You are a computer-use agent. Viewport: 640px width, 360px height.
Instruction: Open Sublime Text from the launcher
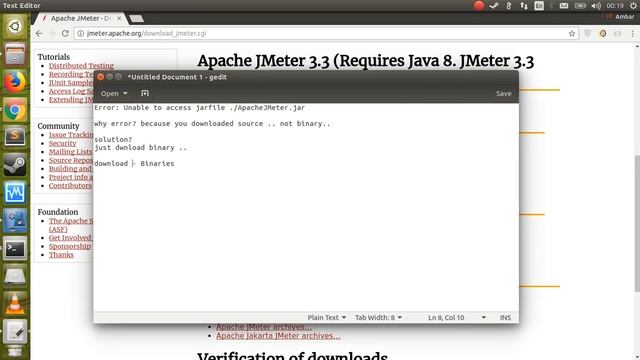(15, 137)
